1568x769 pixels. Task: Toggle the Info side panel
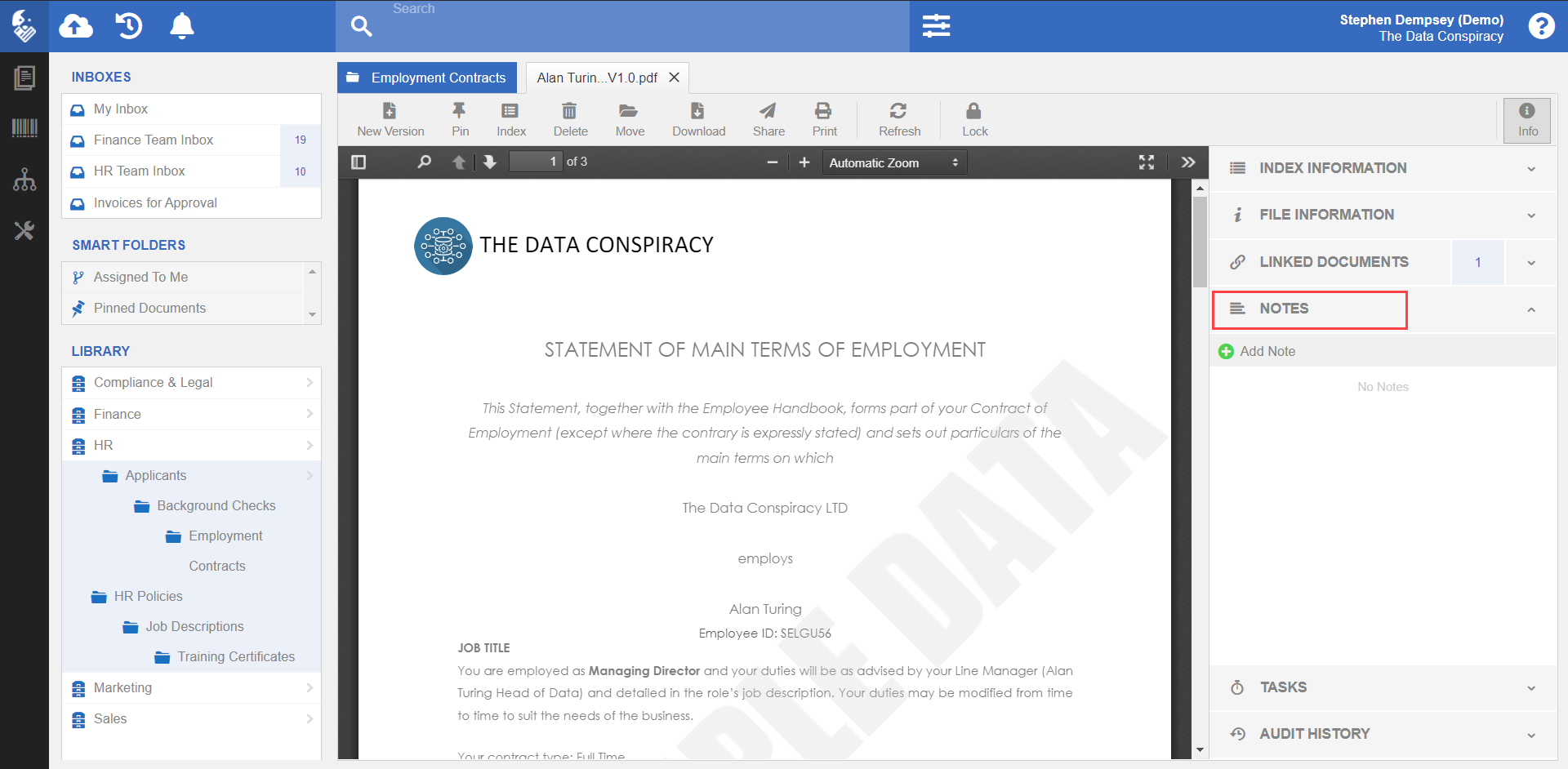[x=1527, y=120]
